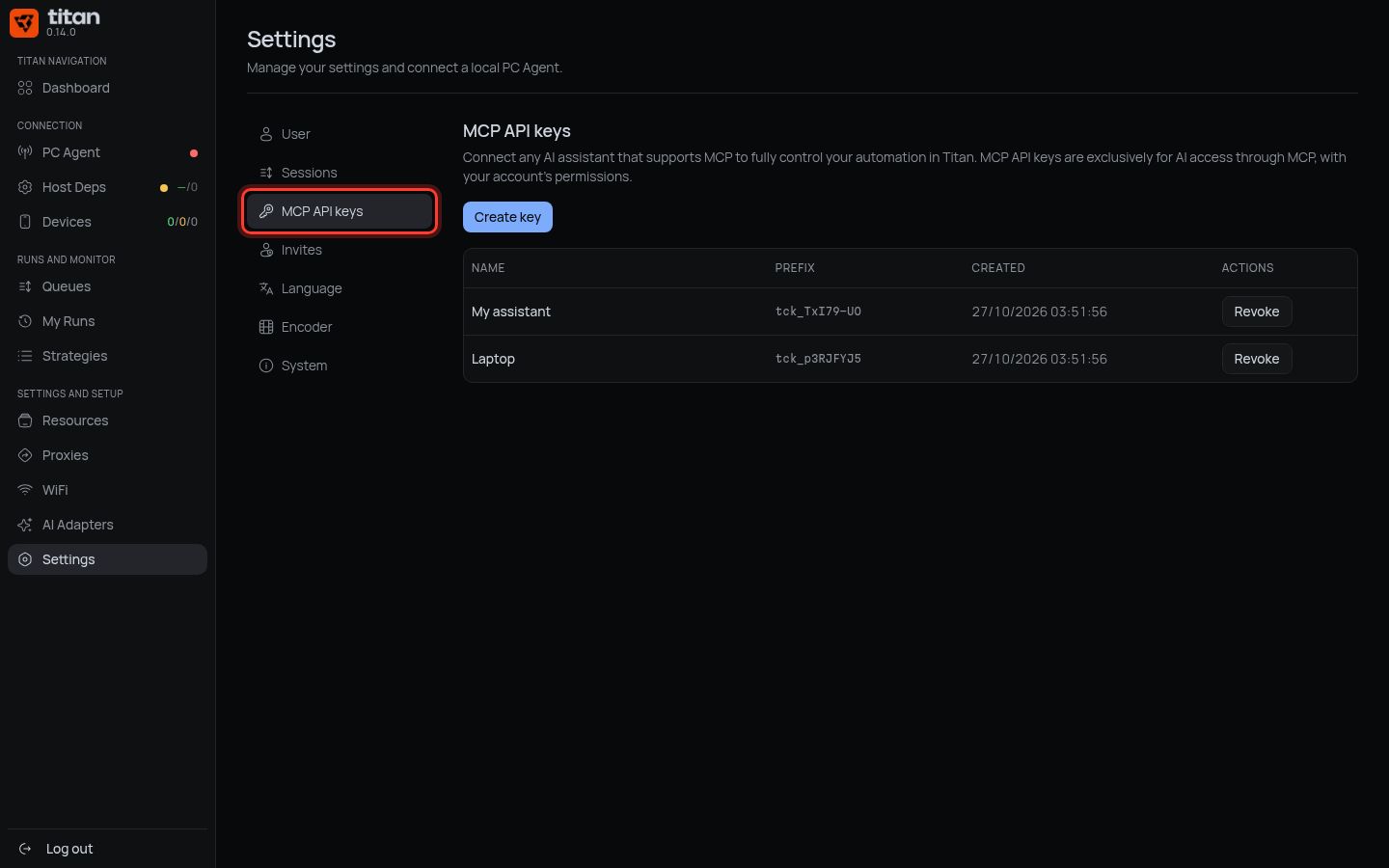Click the Devices phone icon
Screen dimensions: 1389x868
[25, 222]
